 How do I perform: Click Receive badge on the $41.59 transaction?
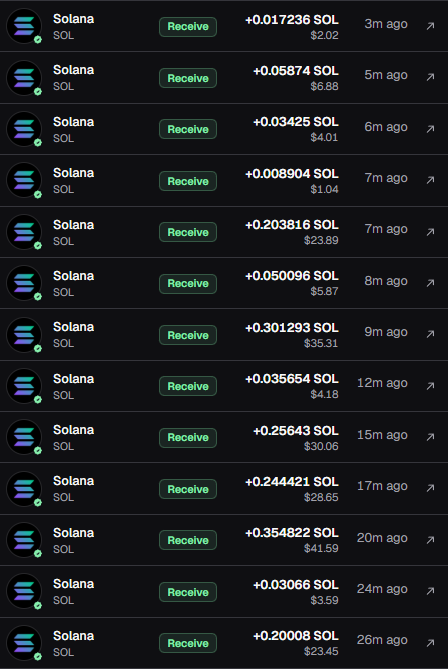point(188,540)
